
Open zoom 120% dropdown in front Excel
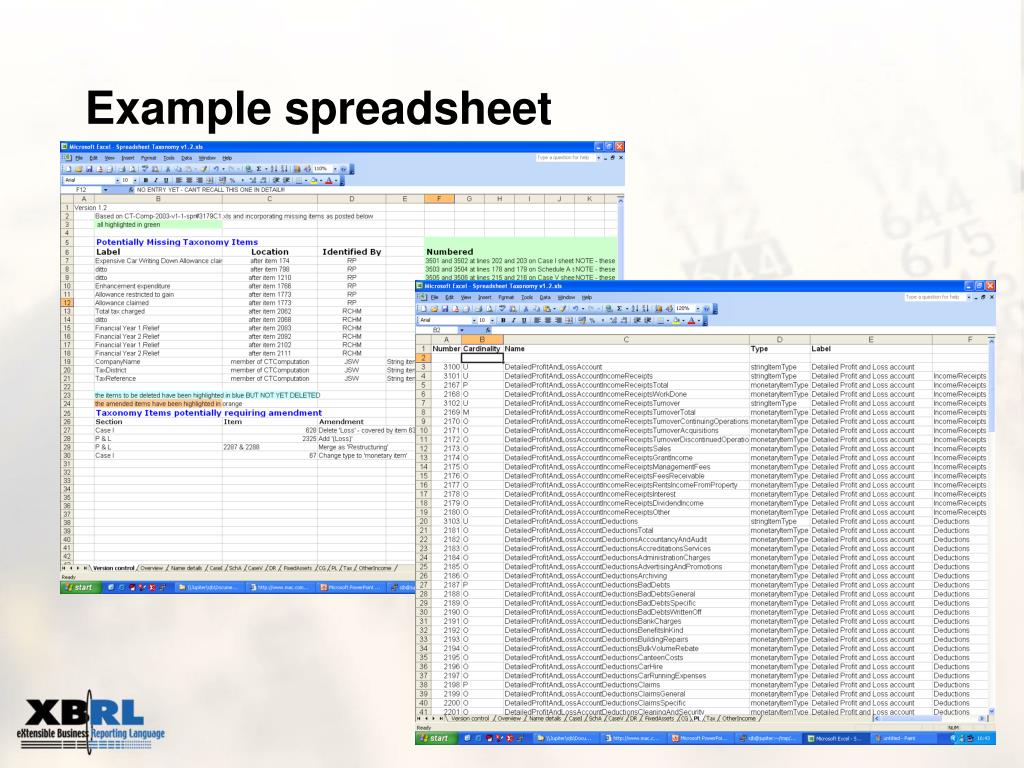tap(697, 308)
